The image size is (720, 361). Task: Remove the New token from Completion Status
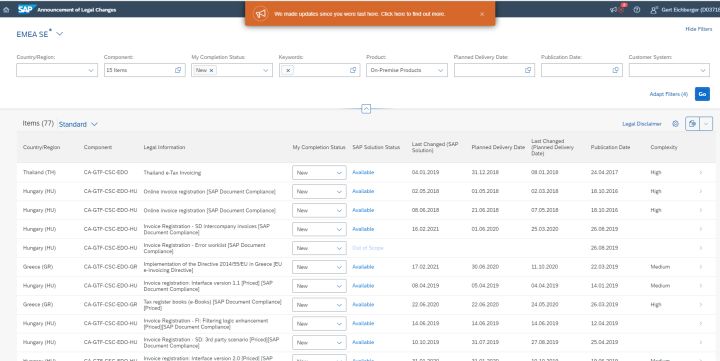point(211,70)
